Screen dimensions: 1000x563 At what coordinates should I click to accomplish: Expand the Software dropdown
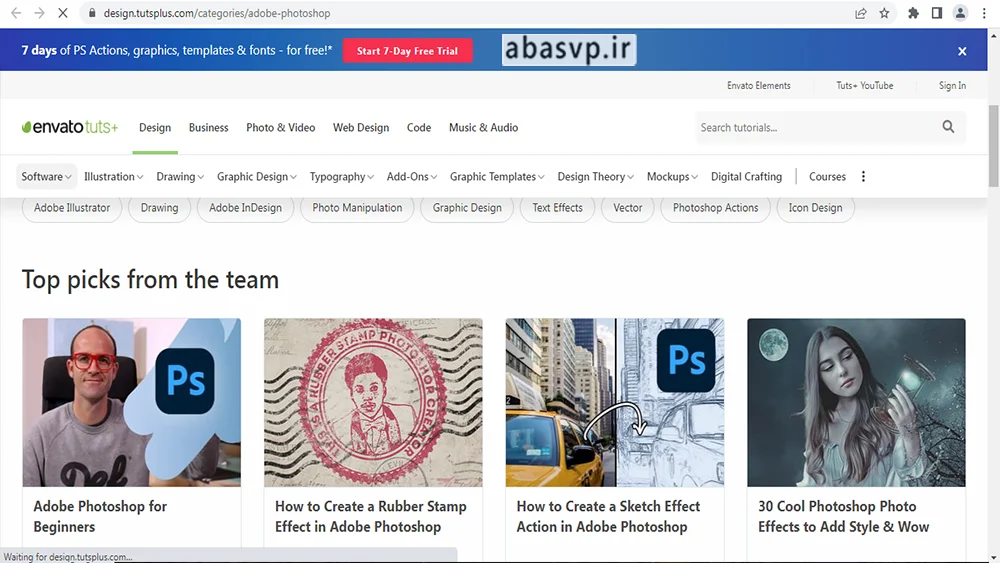tap(46, 177)
